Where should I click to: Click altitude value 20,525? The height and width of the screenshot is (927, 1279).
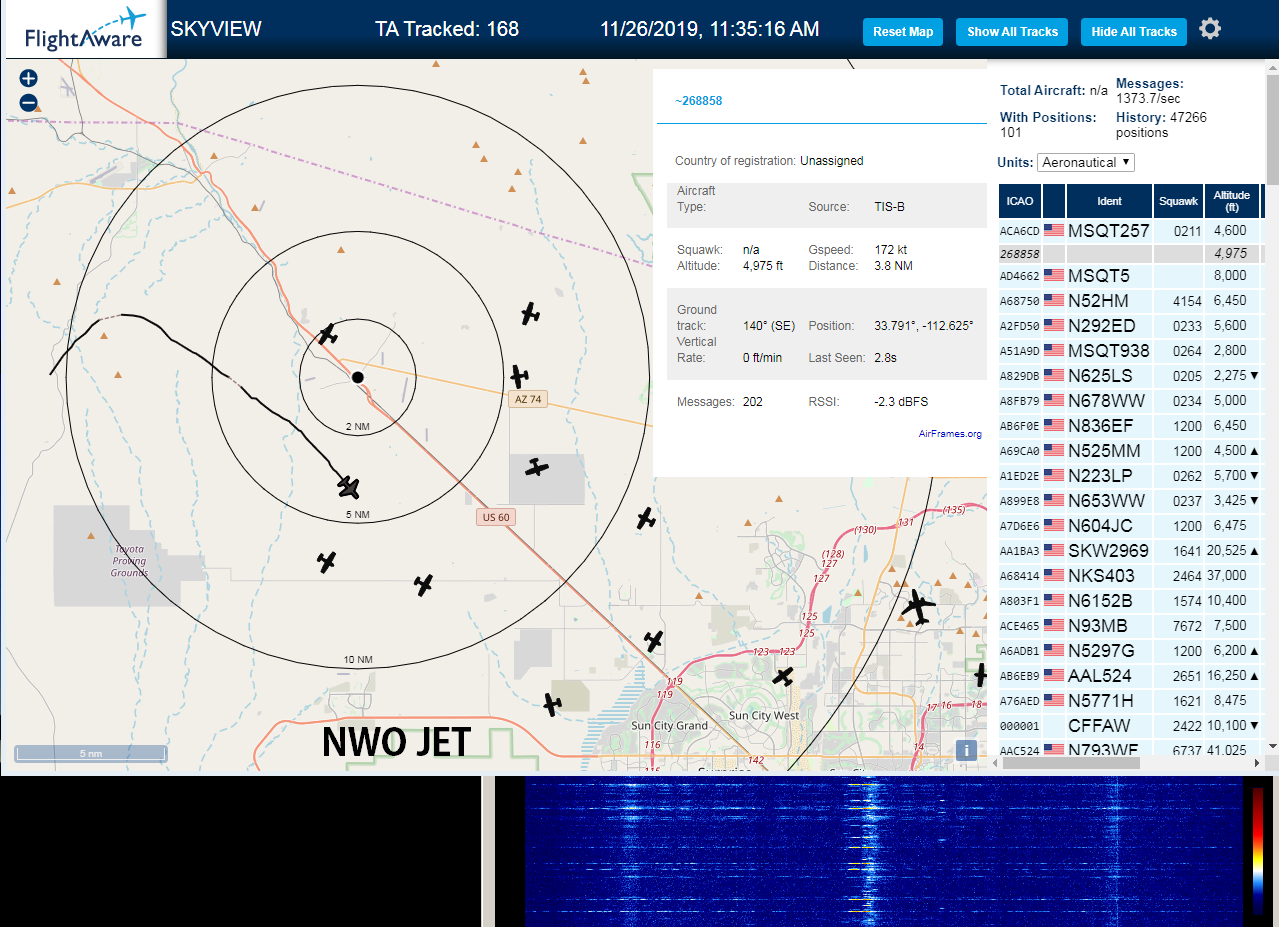(x=1226, y=551)
